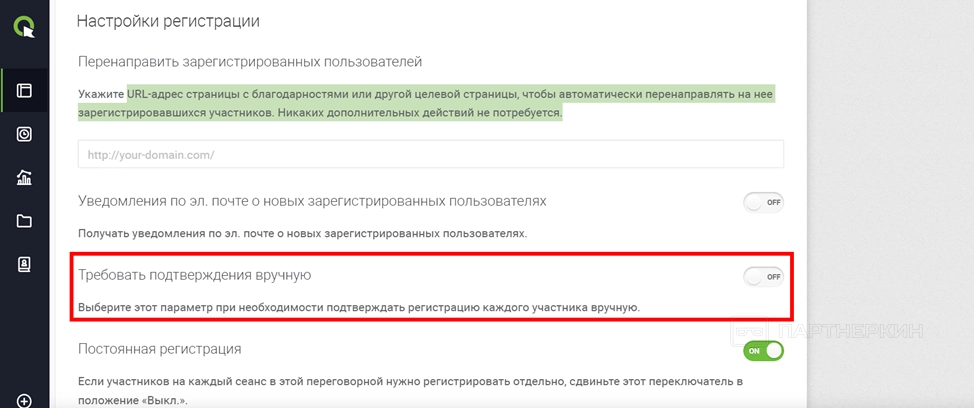The width and height of the screenshot is (974, 408).
Task: Click the plus icon at the sidebar bottom
Action: click(x=24, y=401)
